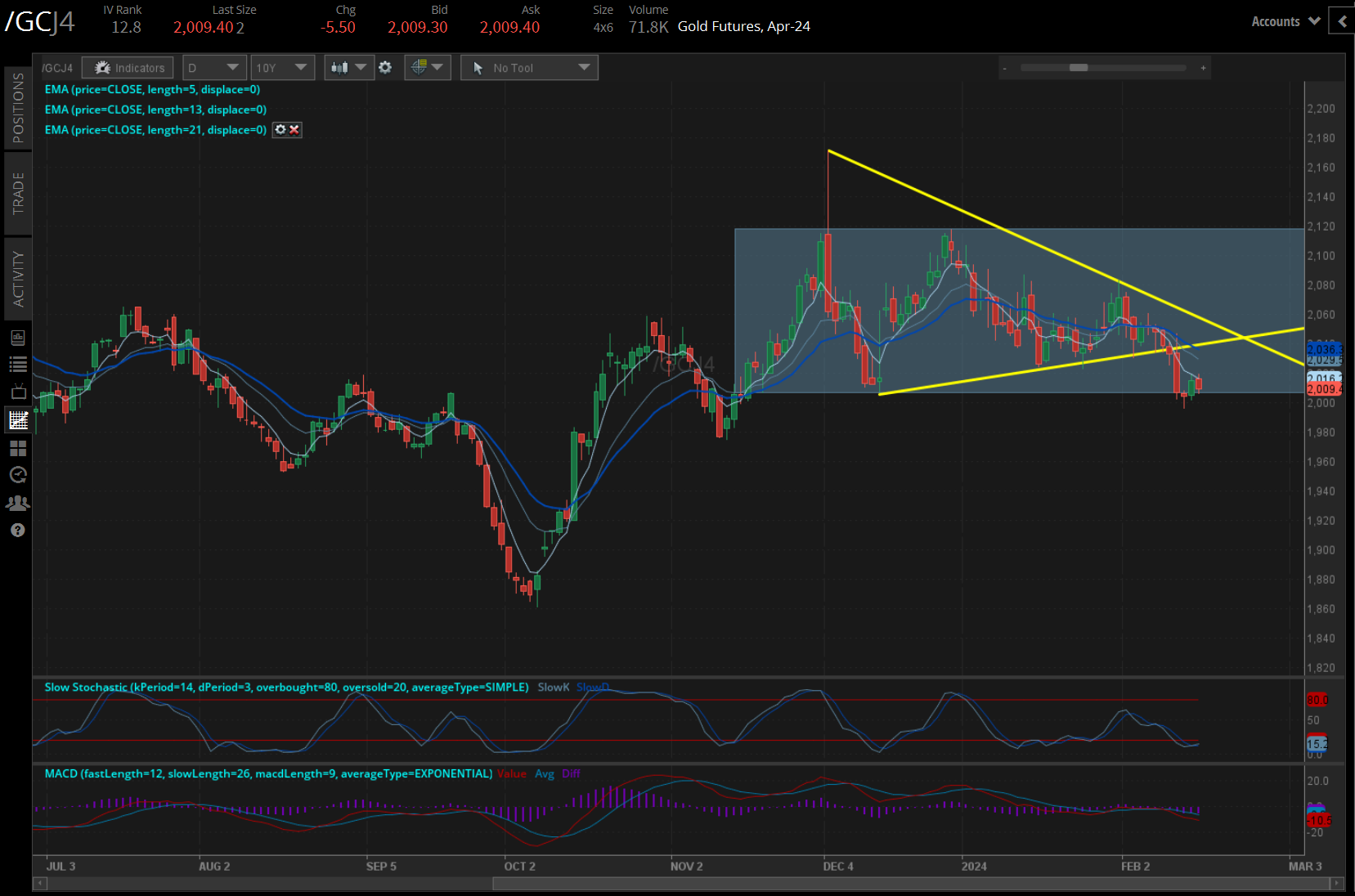
Task: Click the zoom slider handle above the chart
Action: (x=1079, y=68)
